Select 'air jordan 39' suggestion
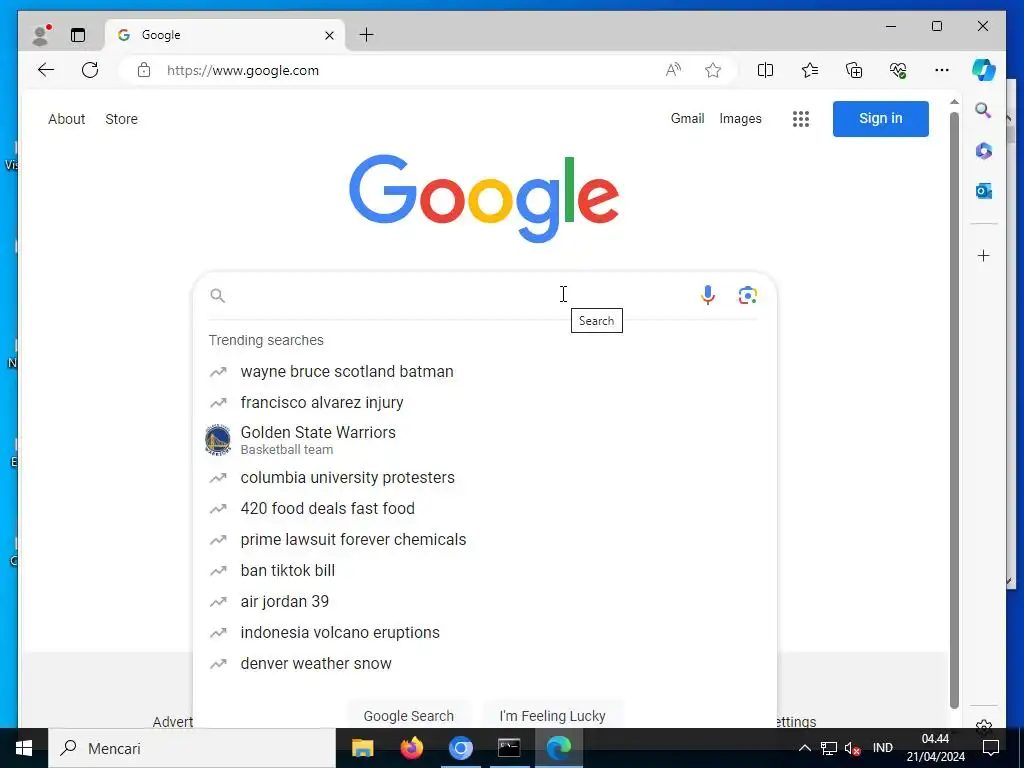The image size is (1024, 768). [485, 601]
